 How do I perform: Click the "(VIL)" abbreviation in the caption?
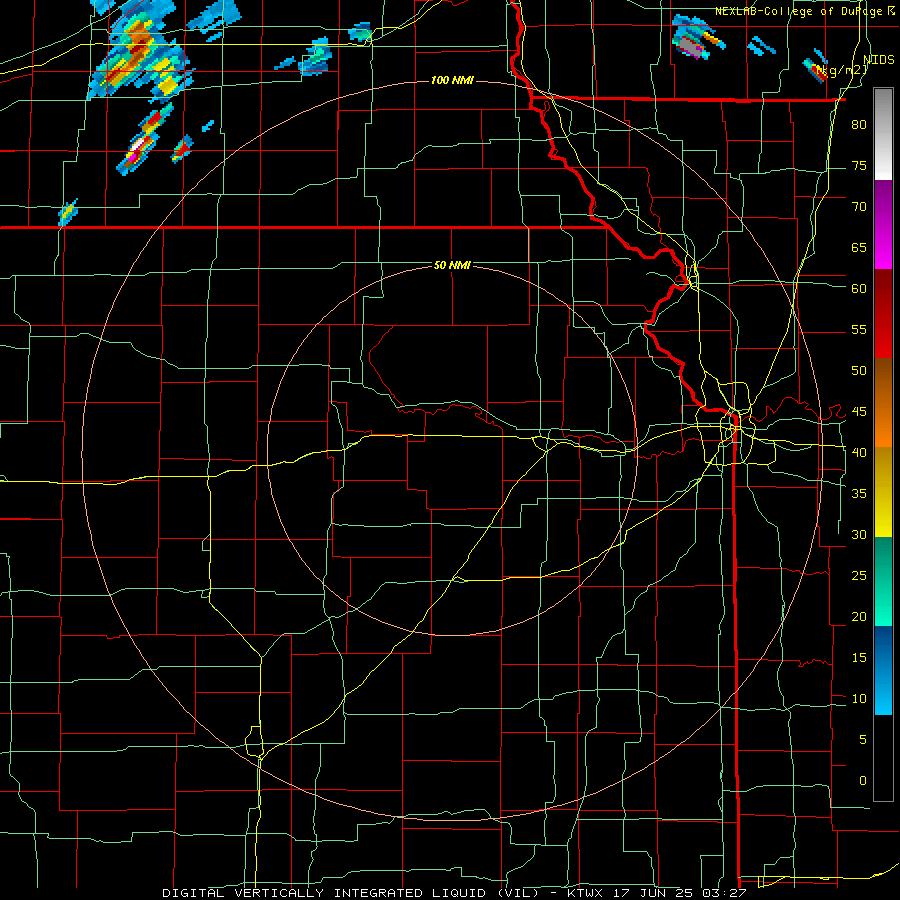point(519,893)
